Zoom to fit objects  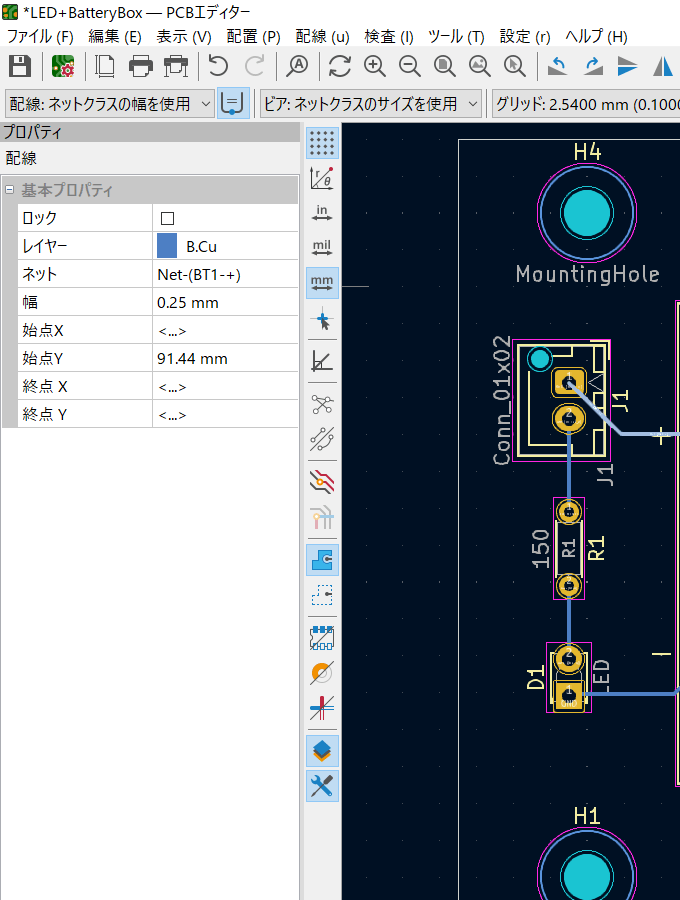[x=480, y=67]
